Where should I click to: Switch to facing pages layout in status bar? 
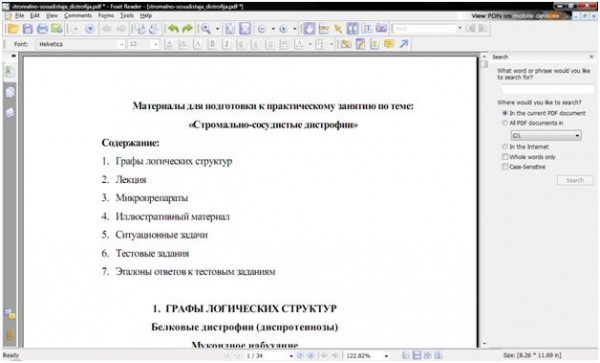coord(427,355)
